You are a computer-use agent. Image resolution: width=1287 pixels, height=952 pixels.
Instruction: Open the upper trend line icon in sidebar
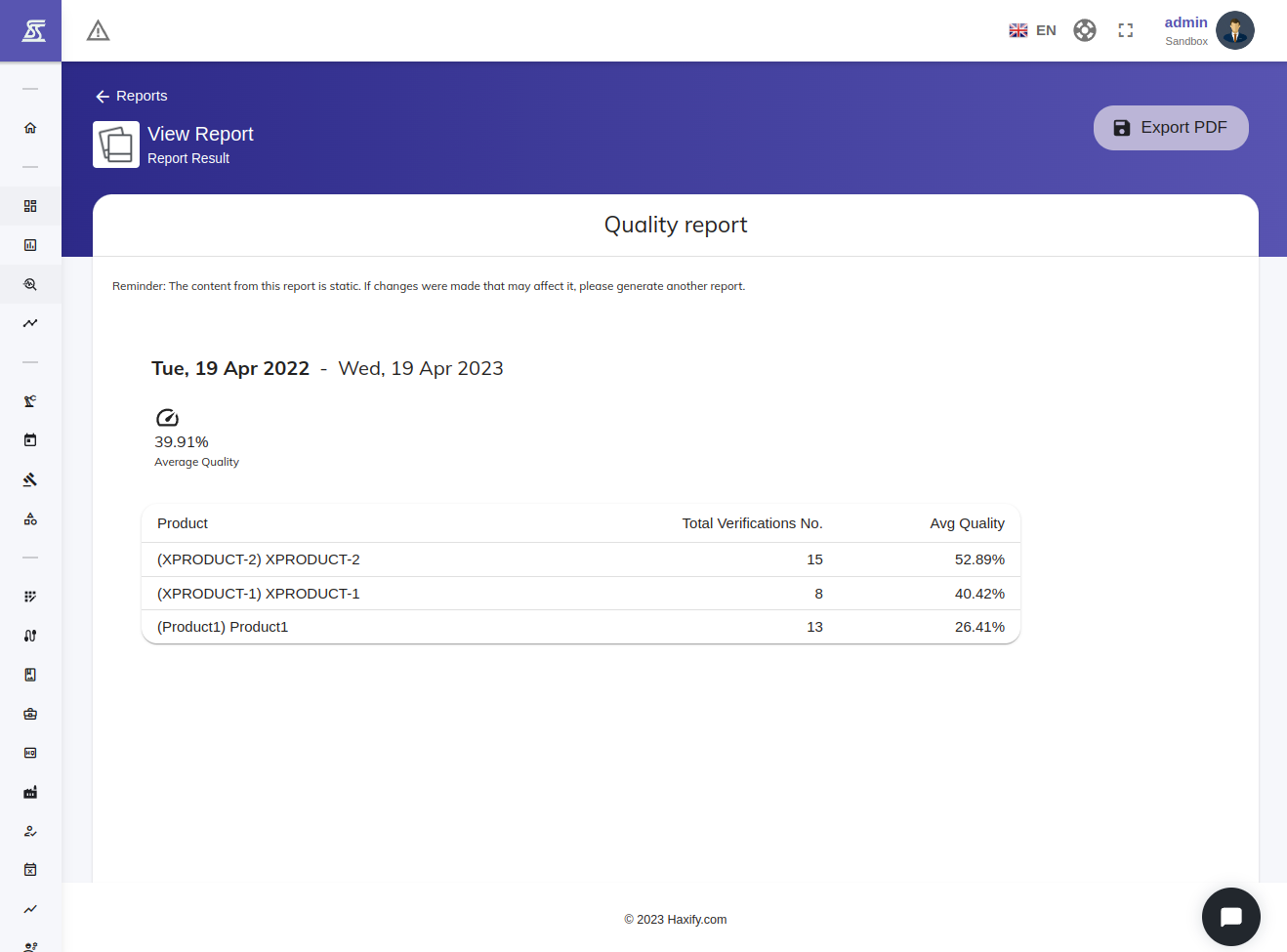30,323
